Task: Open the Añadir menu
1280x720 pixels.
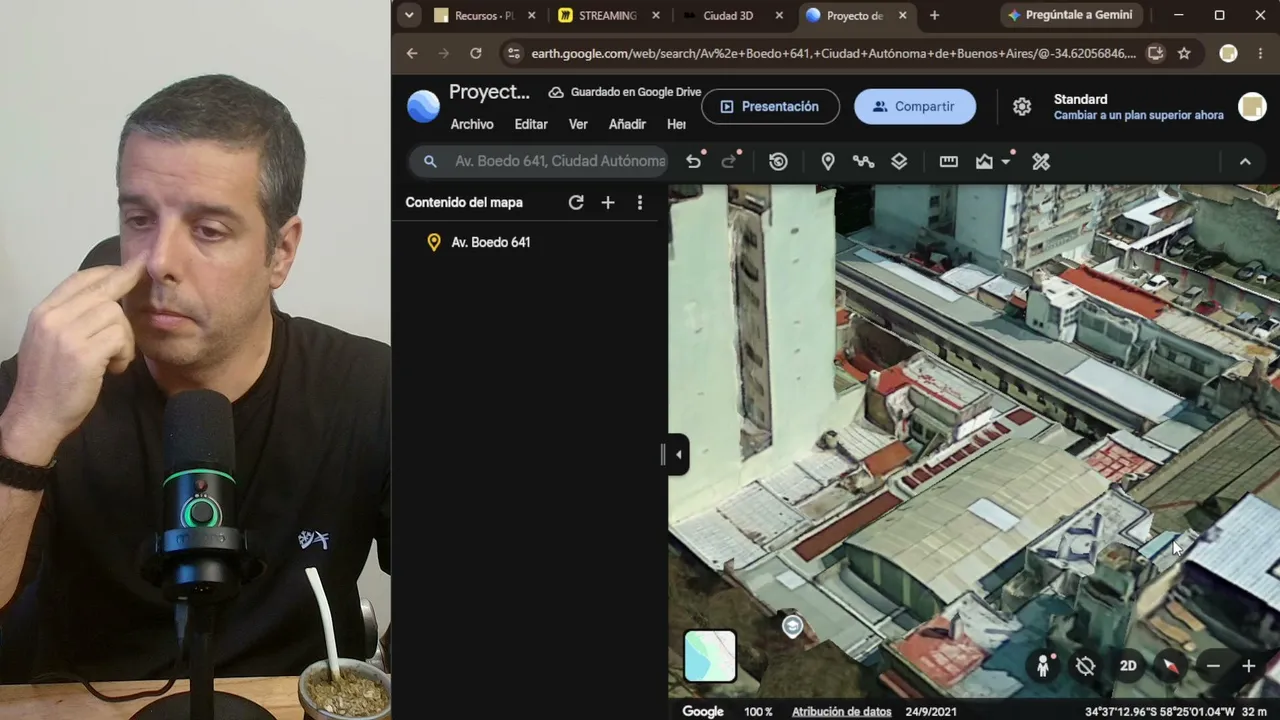Action: (627, 124)
